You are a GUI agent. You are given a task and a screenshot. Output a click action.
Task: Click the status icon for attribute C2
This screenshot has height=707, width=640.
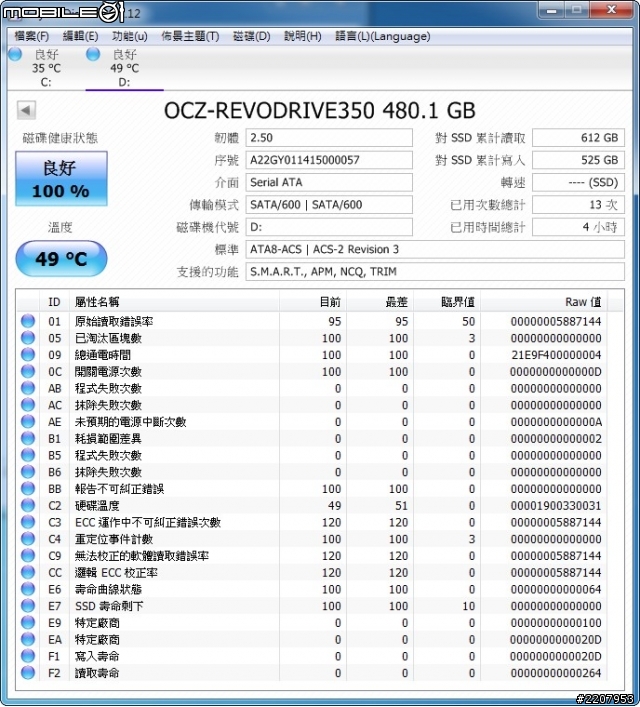[28, 505]
